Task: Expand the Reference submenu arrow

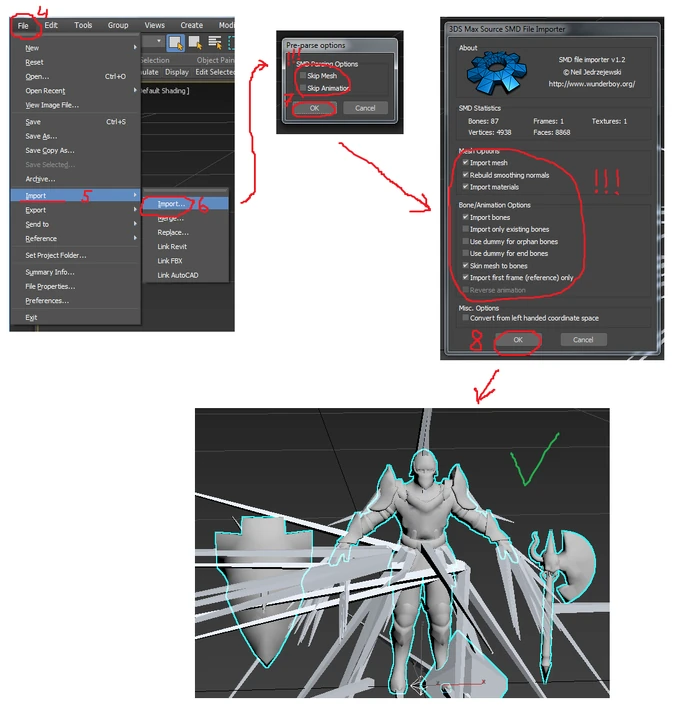Action: point(135,238)
